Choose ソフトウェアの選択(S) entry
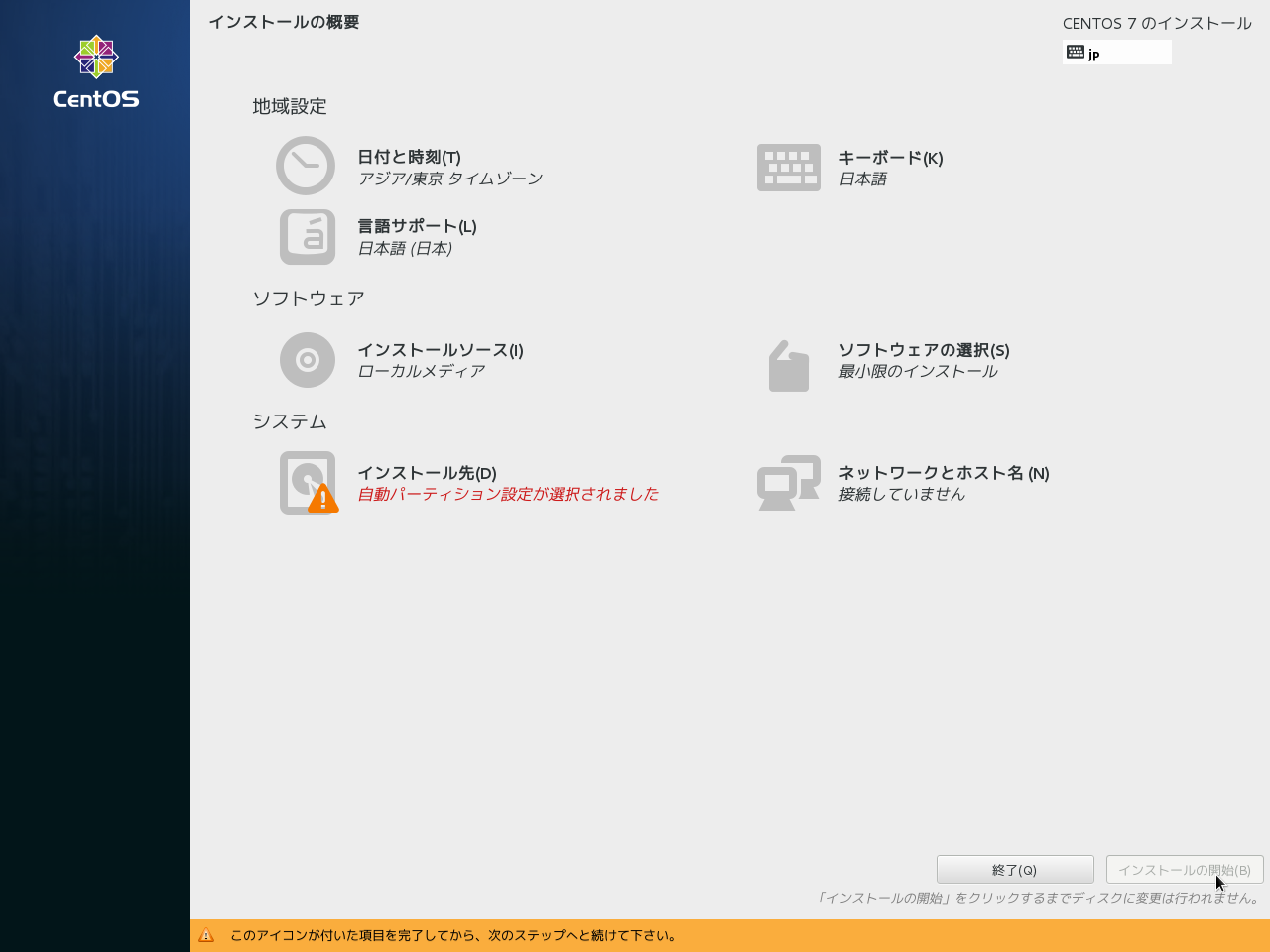The image size is (1270, 952). [x=923, y=350]
